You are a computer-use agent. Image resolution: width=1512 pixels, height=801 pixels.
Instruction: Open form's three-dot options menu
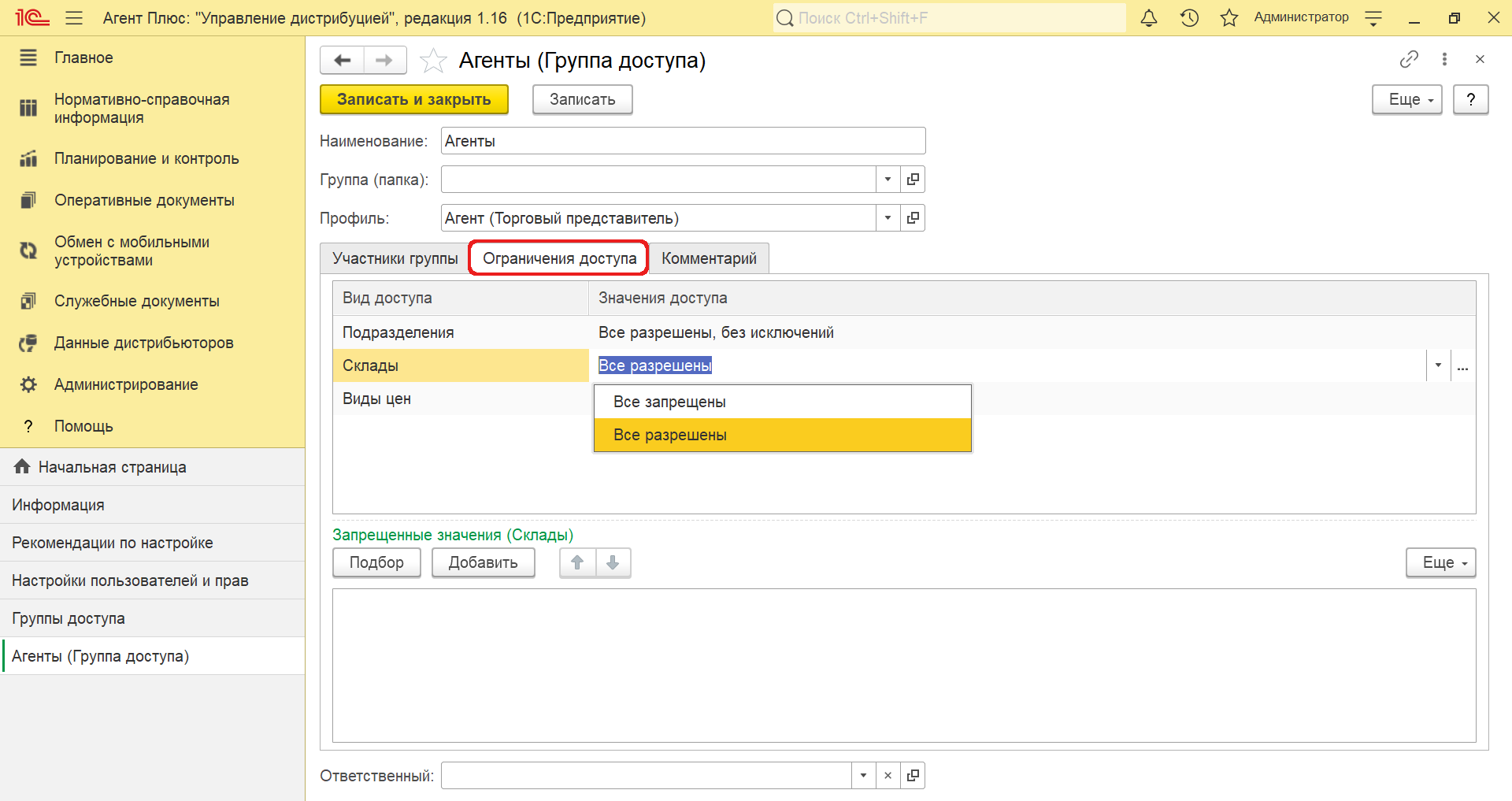[x=1444, y=59]
